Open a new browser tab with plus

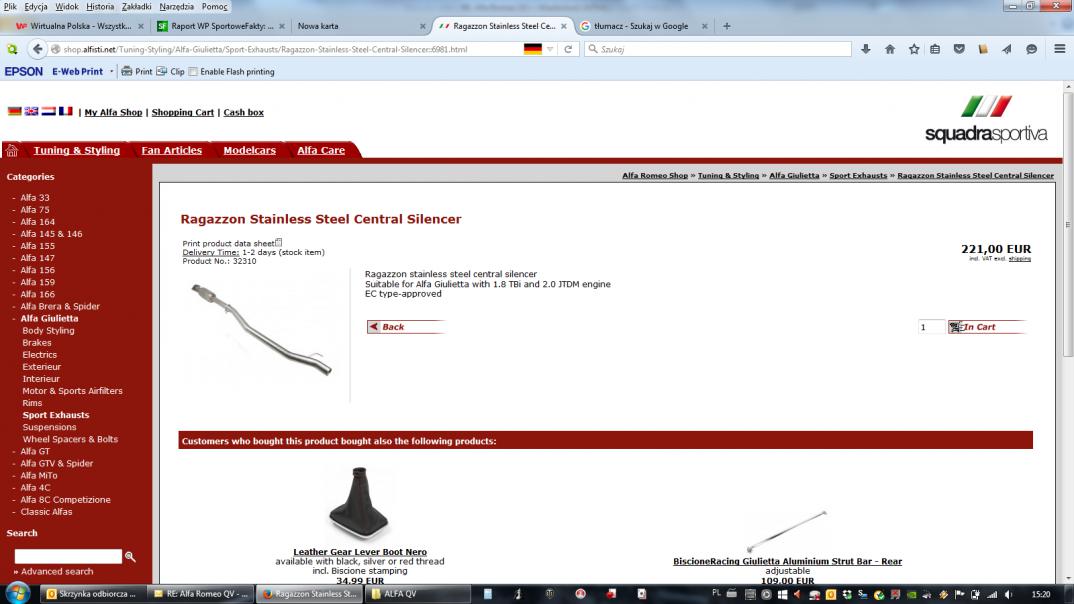pyautogui.click(x=727, y=26)
